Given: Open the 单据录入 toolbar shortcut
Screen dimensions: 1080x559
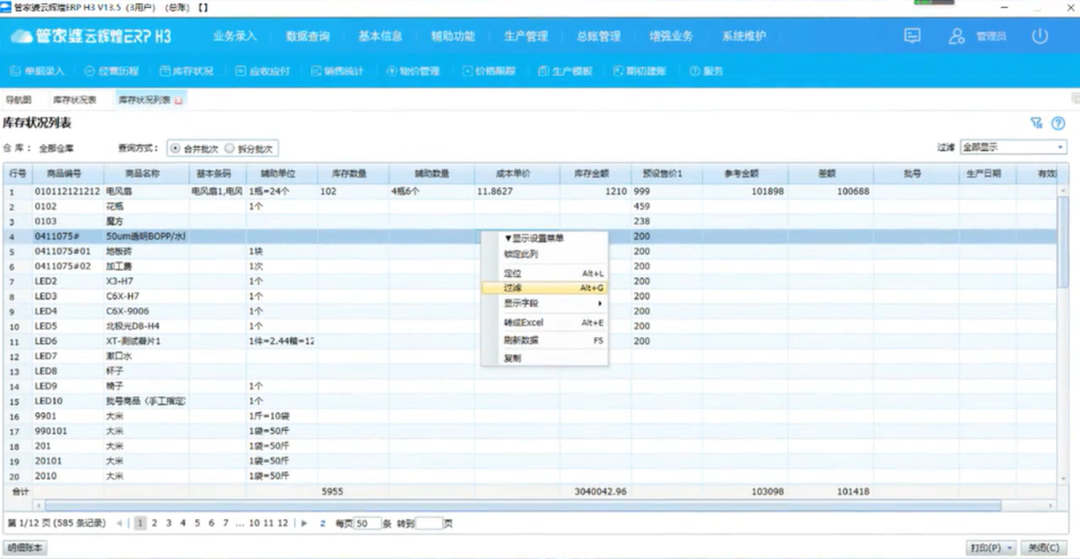Looking at the screenshot, I should coord(36,71).
